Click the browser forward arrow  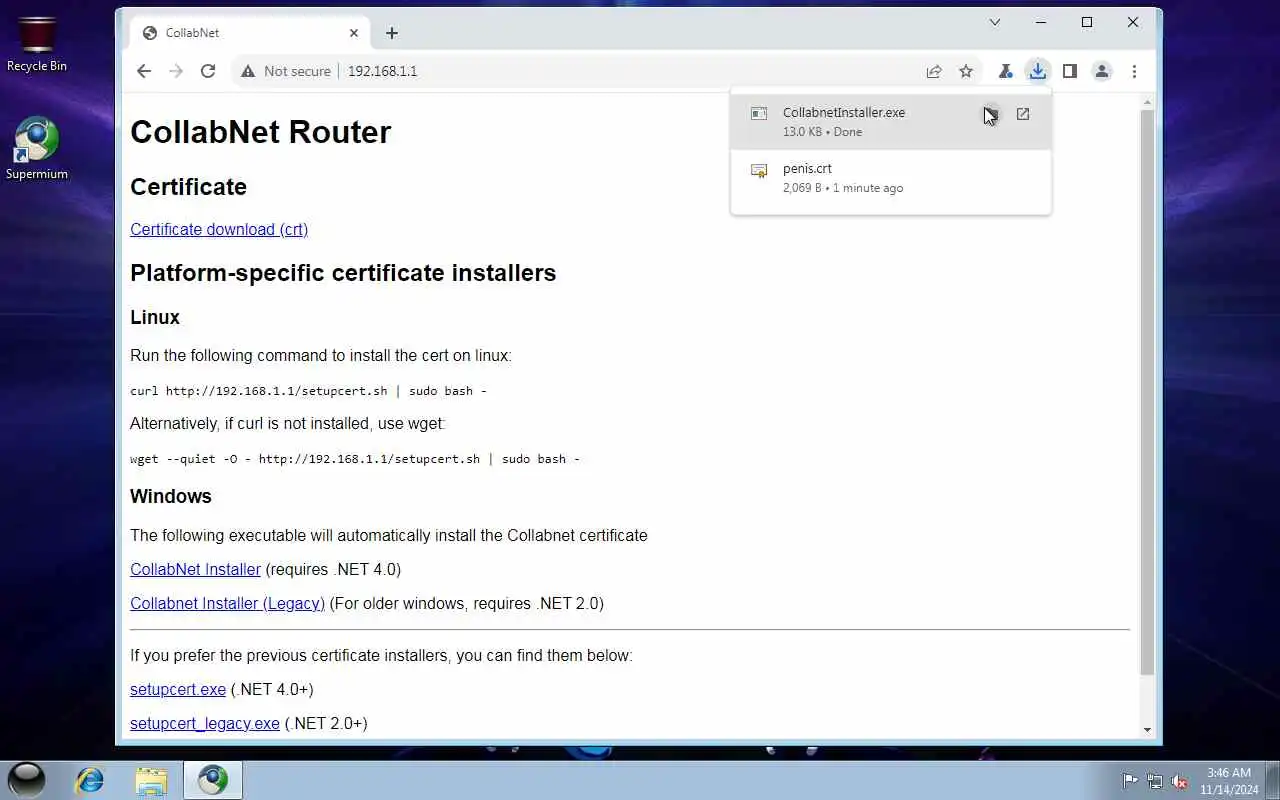176,71
